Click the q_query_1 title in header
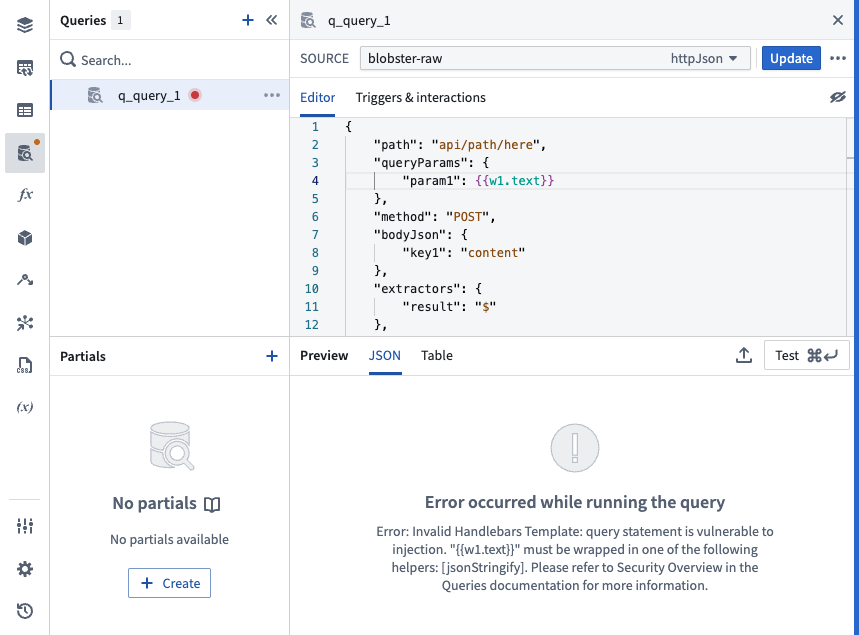 point(359,21)
